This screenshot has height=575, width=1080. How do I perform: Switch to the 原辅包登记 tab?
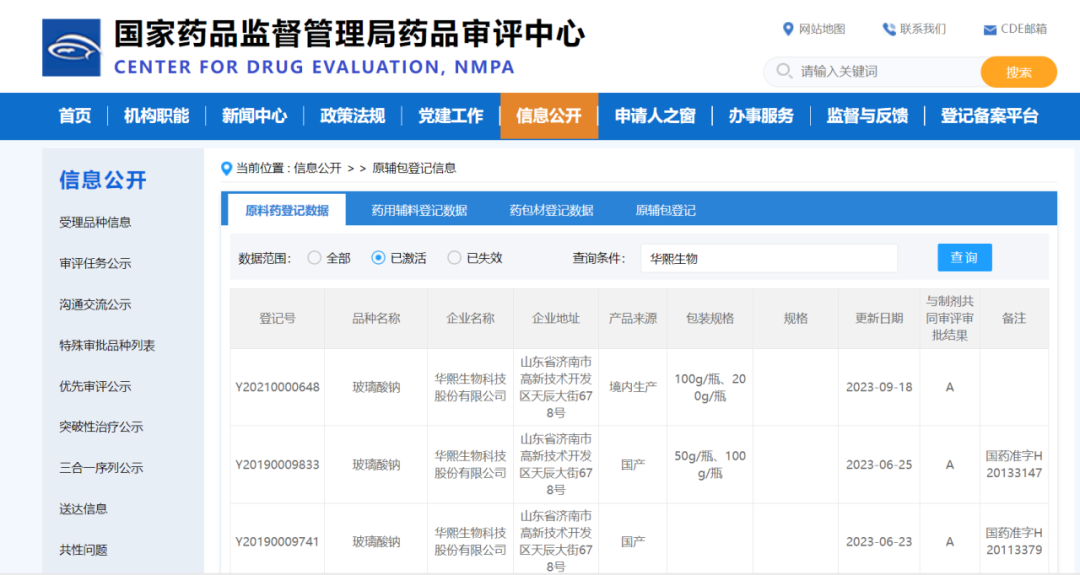(665, 210)
